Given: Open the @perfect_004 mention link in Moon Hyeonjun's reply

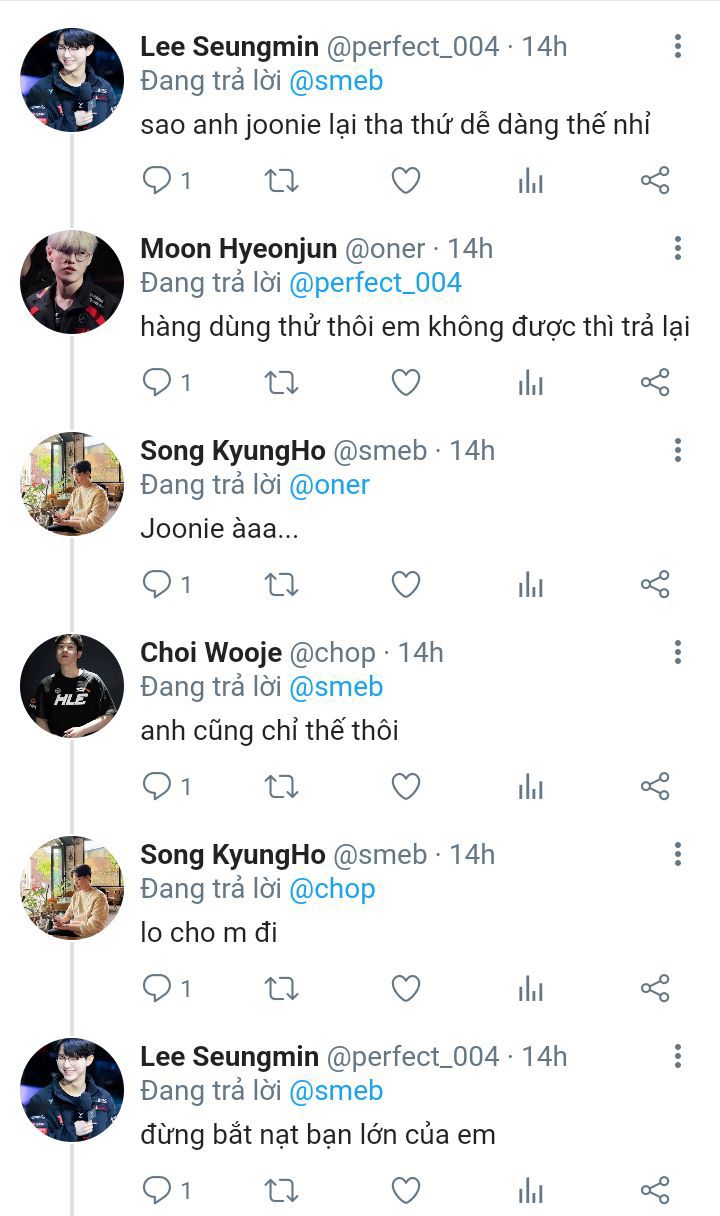Looking at the screenshot, I should click(x=375, y=283).
